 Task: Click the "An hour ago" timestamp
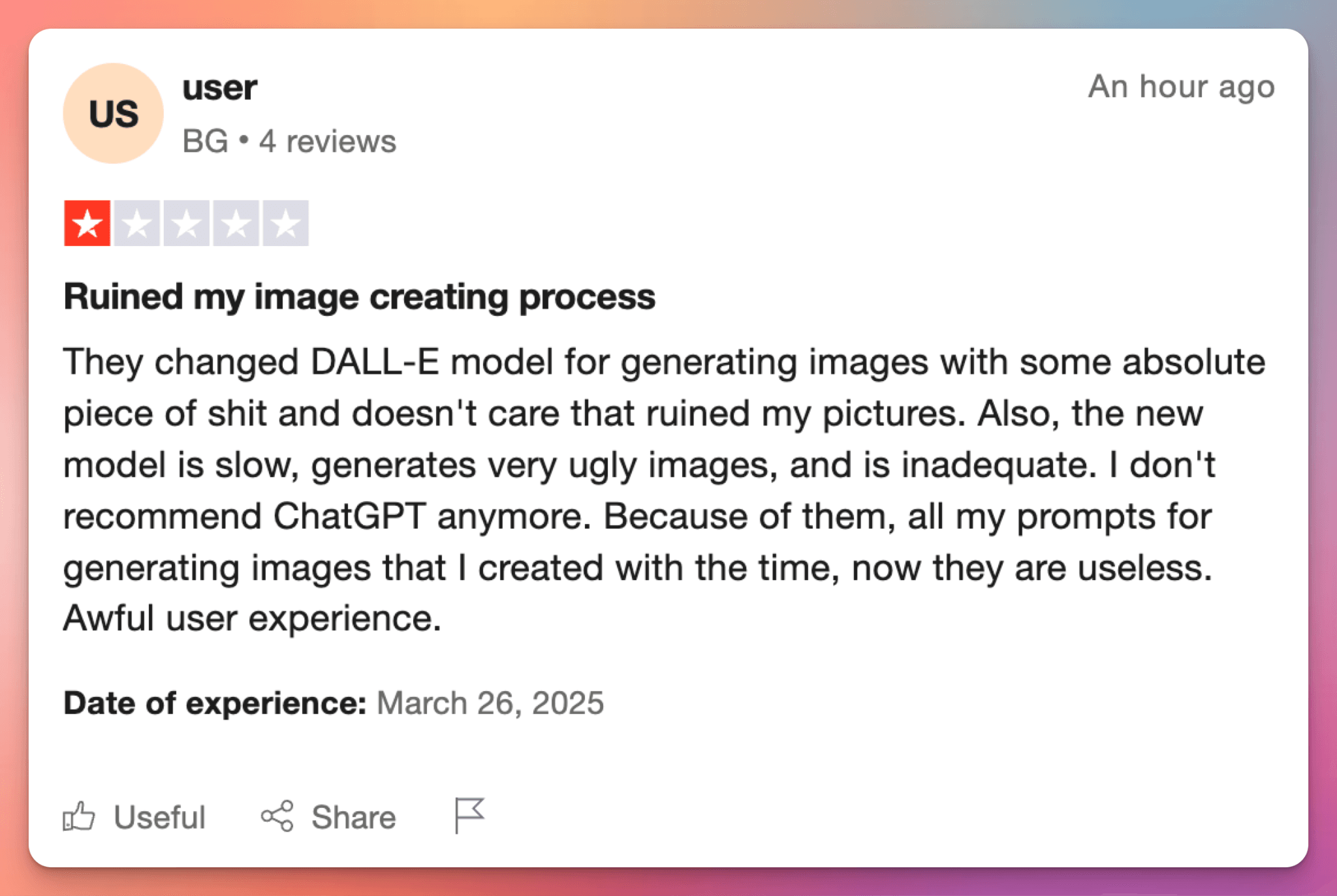pyautogui.click(x=1181, y=87)
